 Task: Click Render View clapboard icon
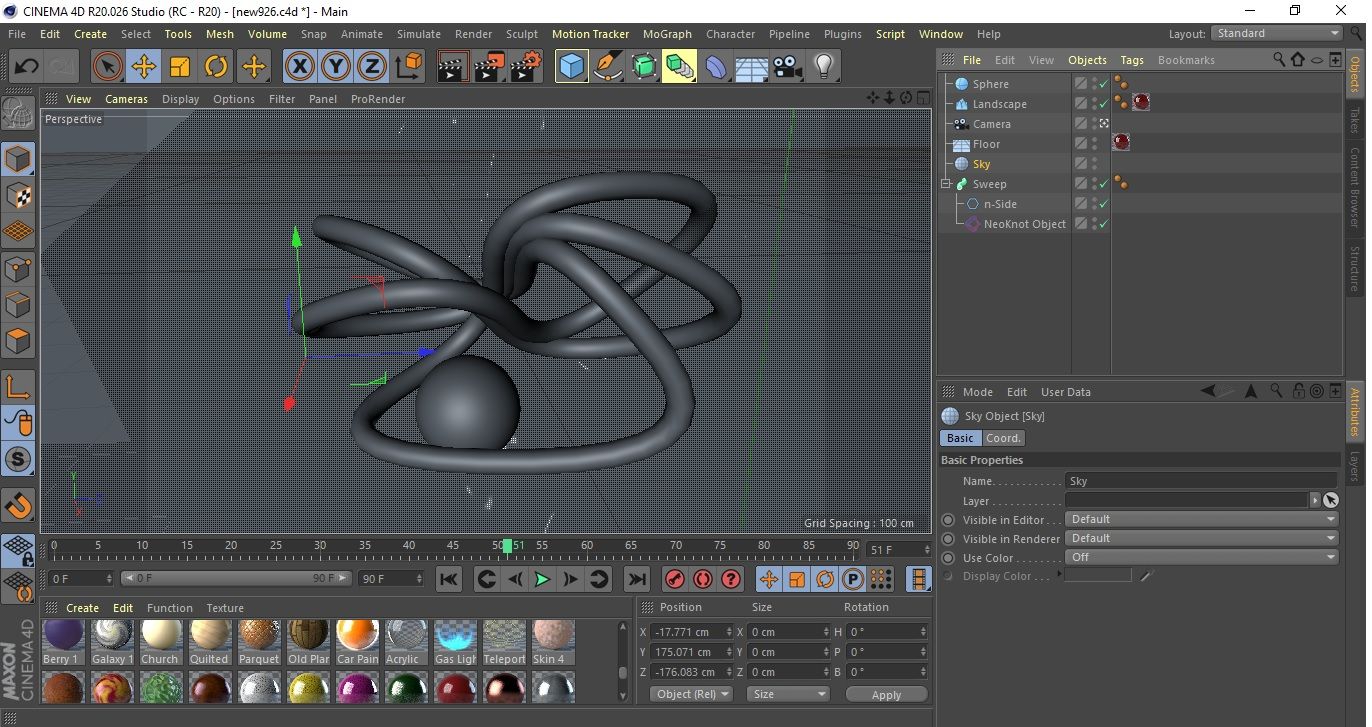(x=453, y=67)
